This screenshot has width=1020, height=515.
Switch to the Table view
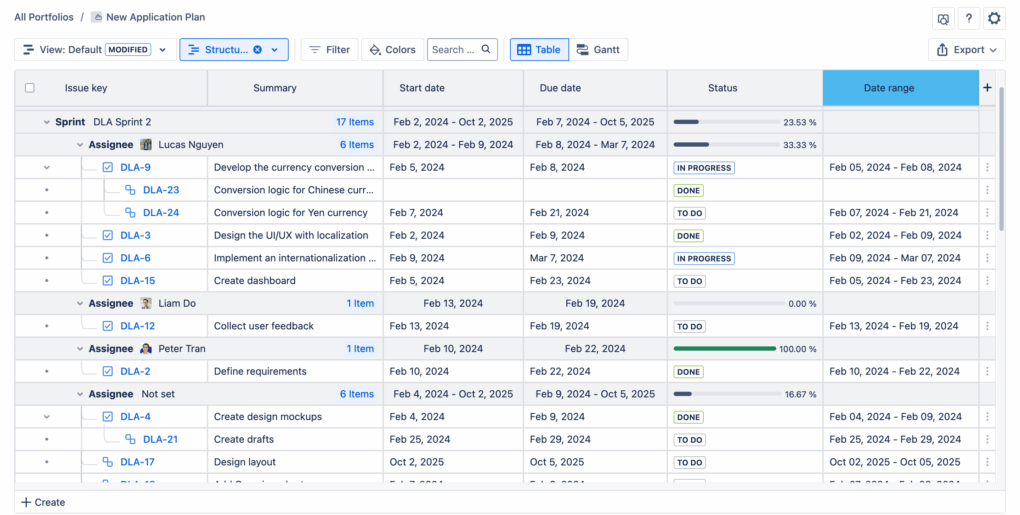[539, 49]
